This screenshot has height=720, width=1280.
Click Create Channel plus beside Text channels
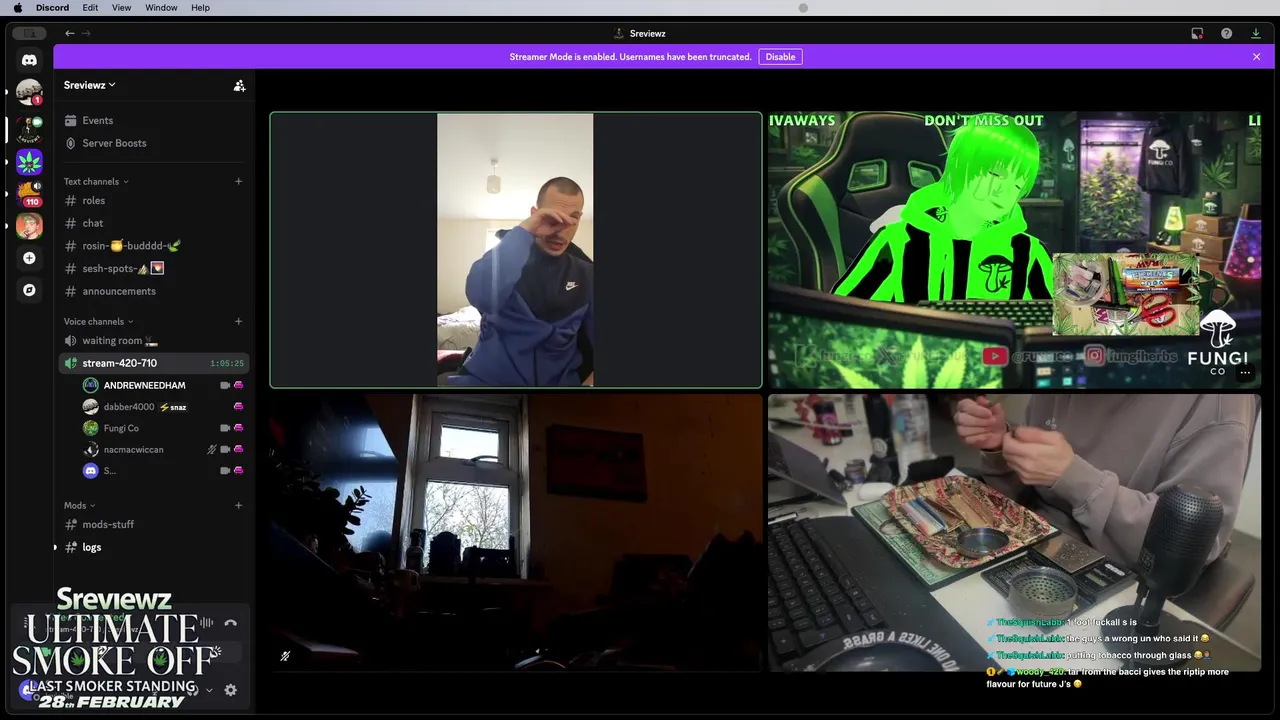tap(238, 181)
